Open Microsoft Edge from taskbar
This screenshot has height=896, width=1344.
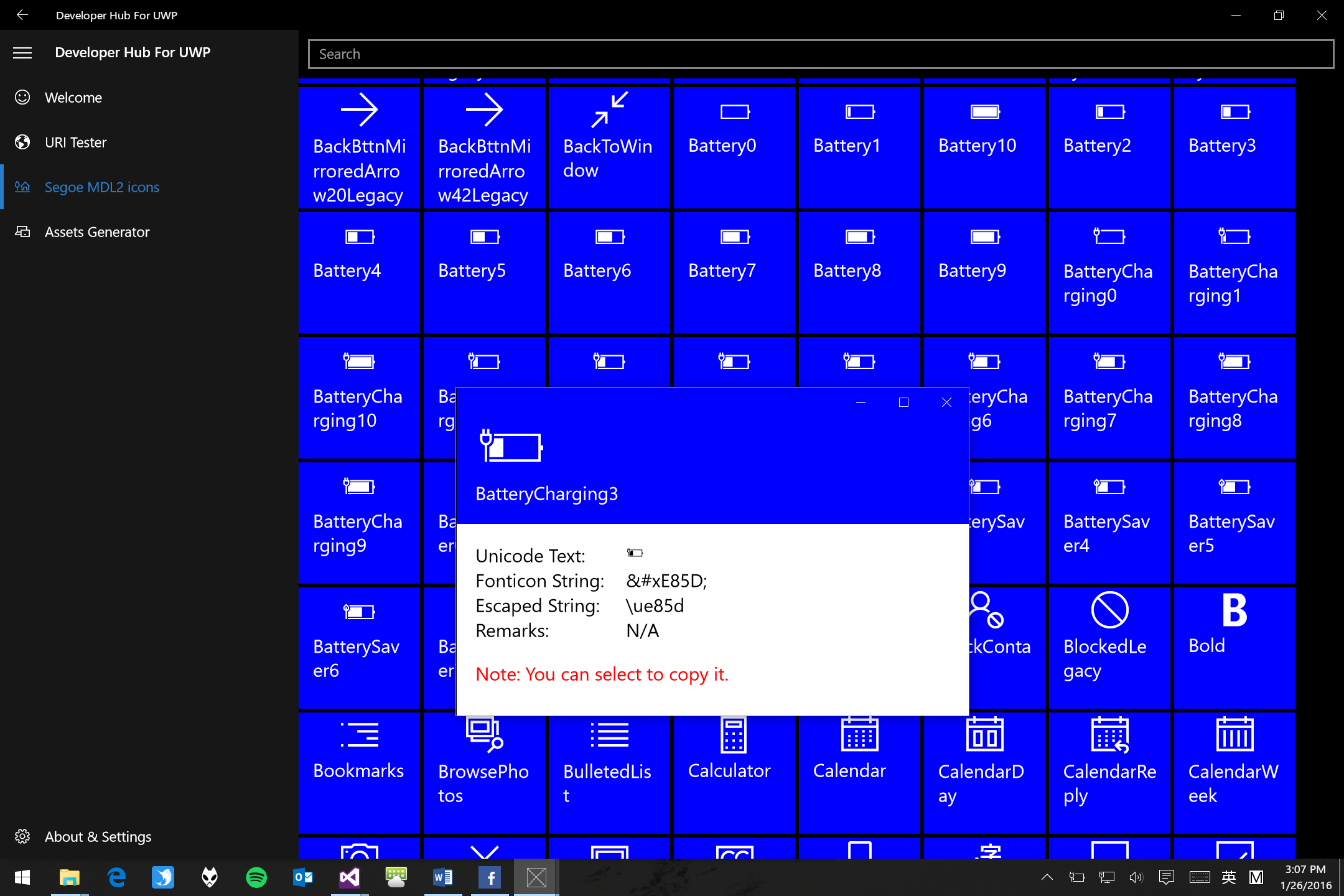click(x=116, y=877)
